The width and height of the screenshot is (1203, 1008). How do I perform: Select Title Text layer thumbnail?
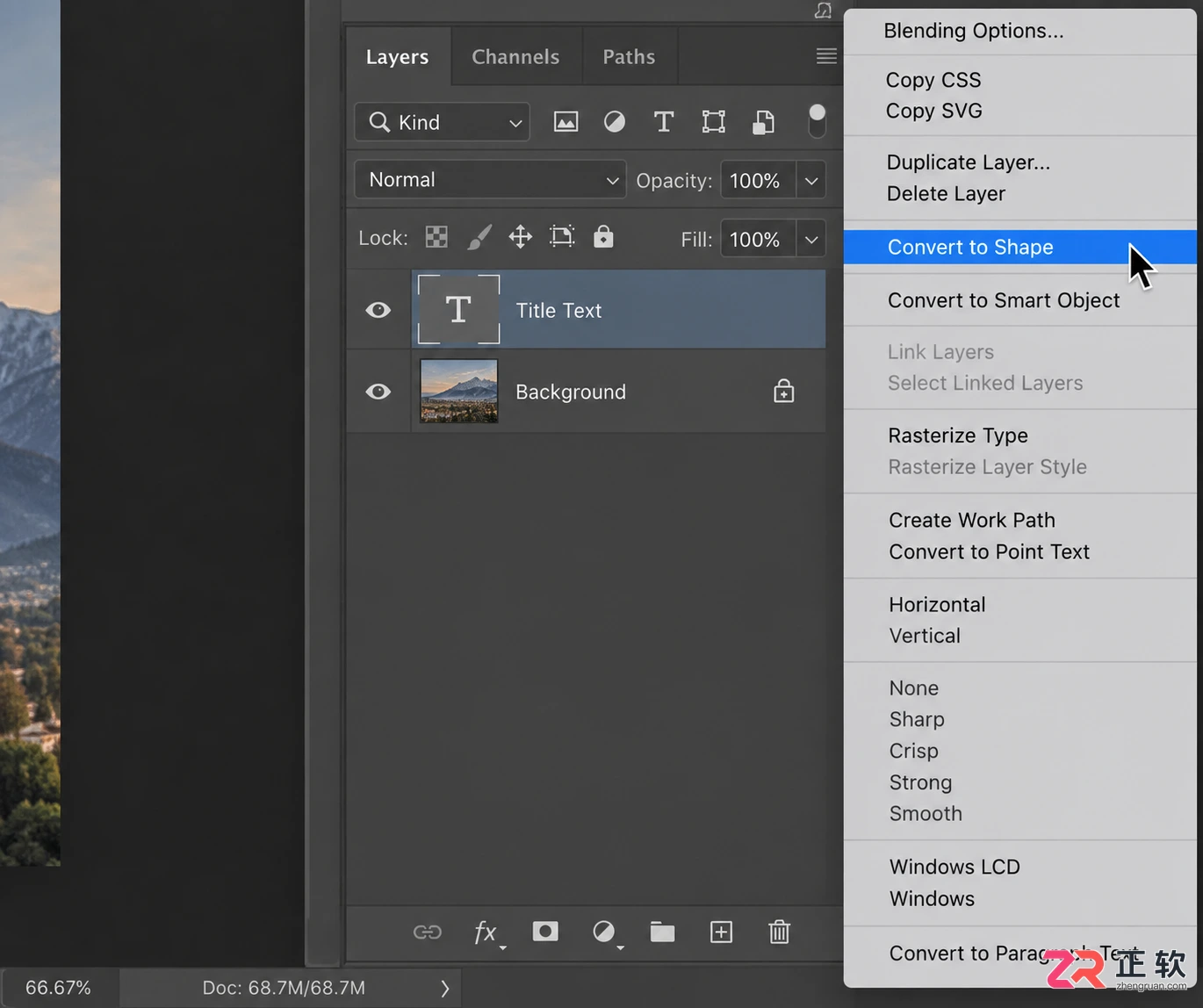(458, 309)
